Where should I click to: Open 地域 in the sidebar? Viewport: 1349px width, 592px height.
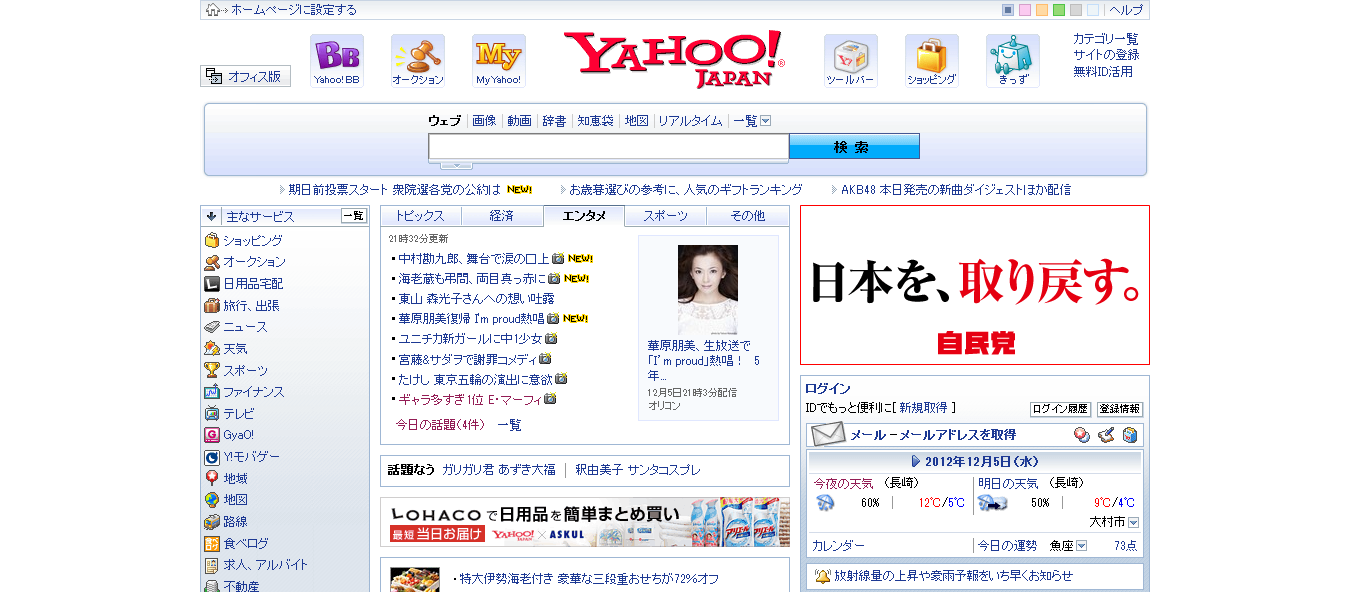click(235, 479)
